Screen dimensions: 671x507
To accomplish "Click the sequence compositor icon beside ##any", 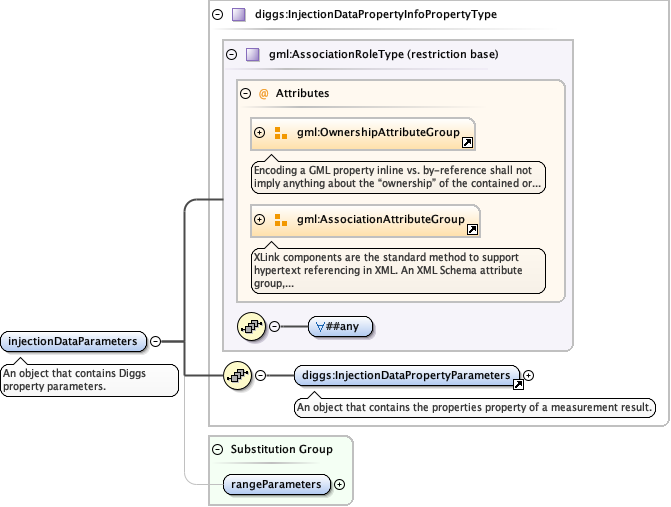I will coord(251,326).
